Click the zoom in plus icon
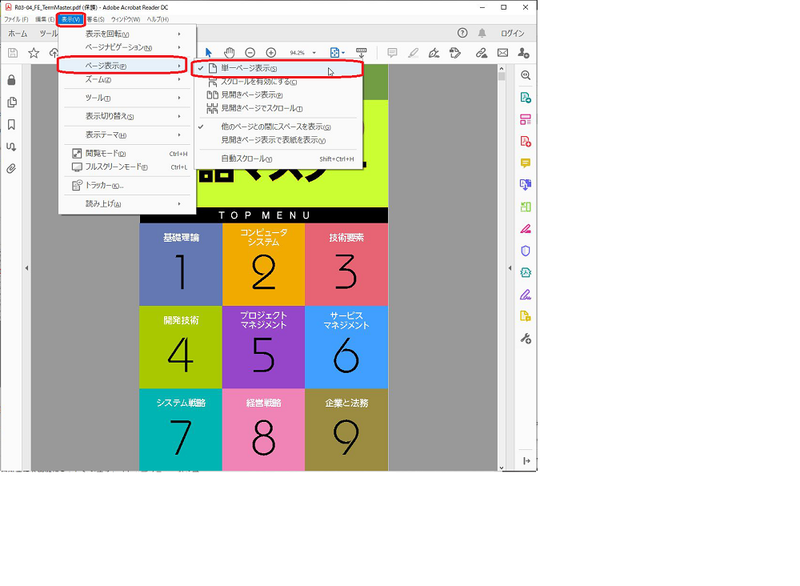The height and width of the screenshot is (586, 800). click(x=271, y=53)
